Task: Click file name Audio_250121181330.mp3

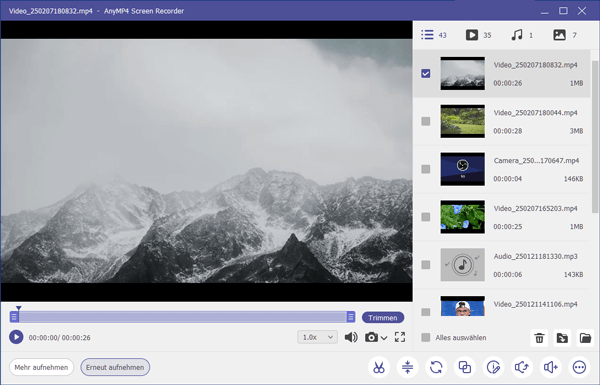Action: click(x=535, y=256)
